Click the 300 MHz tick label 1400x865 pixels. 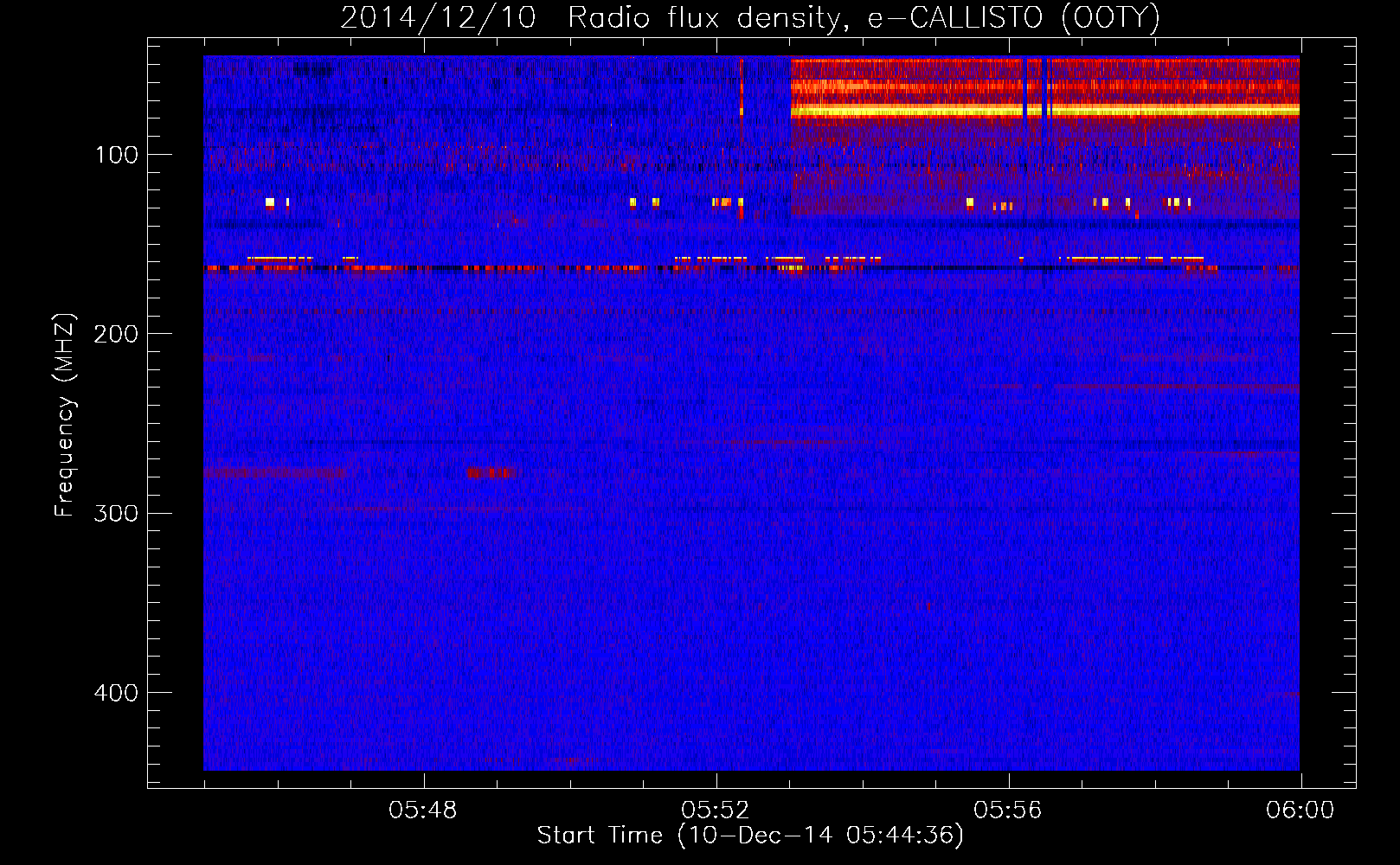tap(117, 513)
